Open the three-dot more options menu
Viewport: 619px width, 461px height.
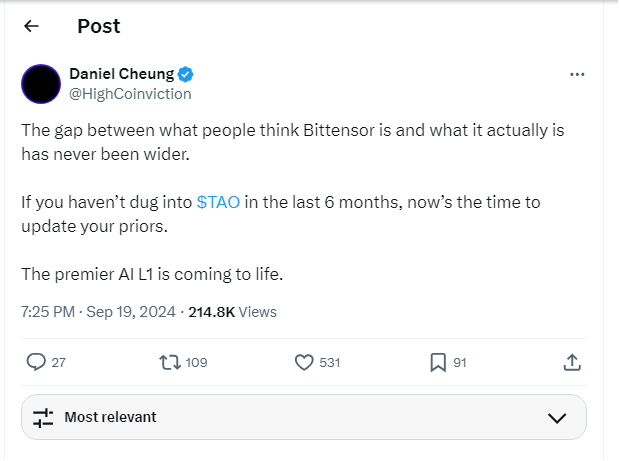tap(576, 75)
